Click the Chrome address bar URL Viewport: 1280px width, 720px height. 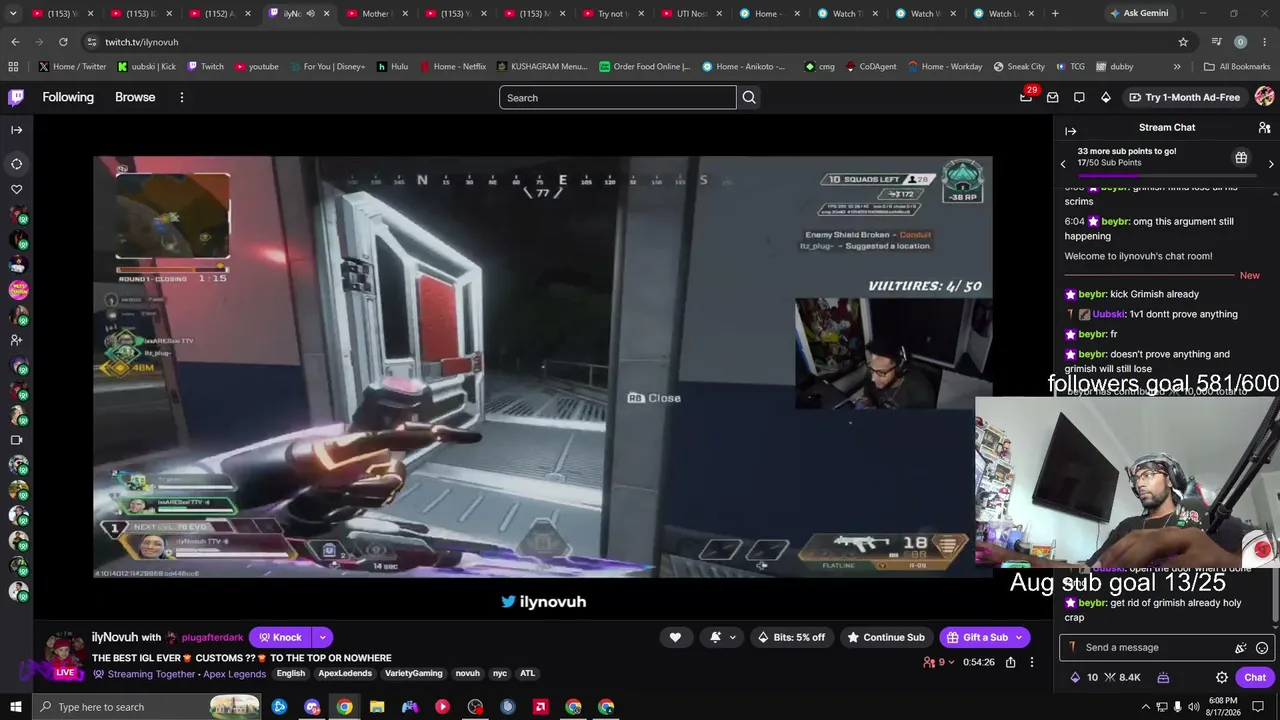[141, 42]
